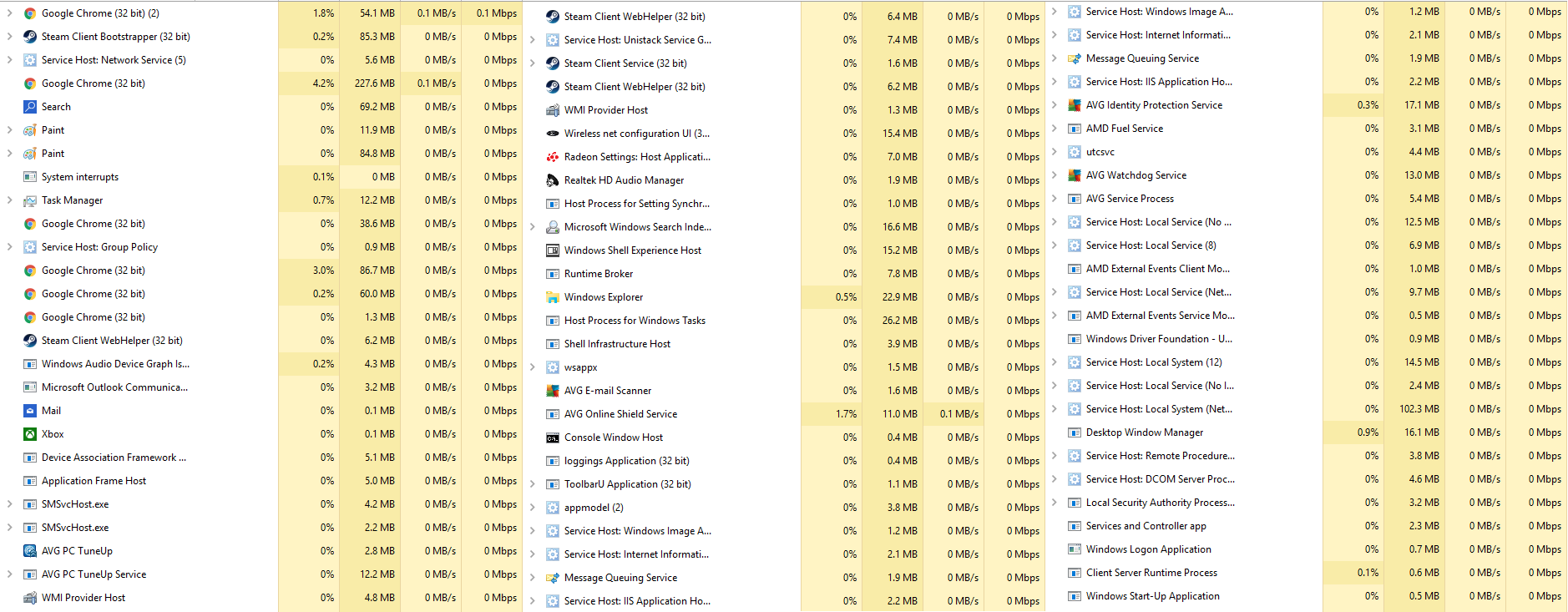The image size is (1568, 612).
Task: Click the Console Window Host icon
Action: 553,438
